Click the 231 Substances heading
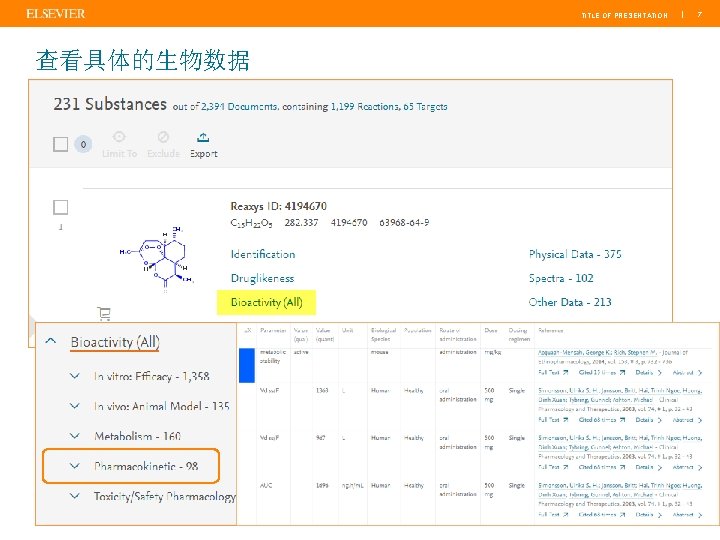 click(x=110, y=104)
